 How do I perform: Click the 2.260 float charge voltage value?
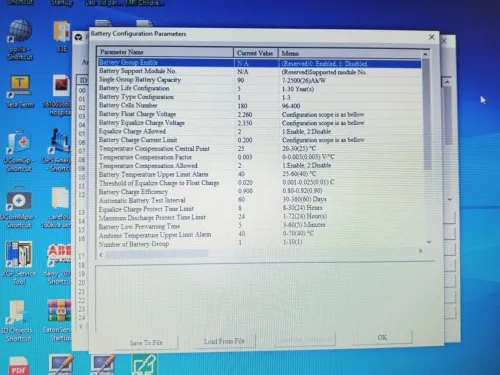coord(245,115)
